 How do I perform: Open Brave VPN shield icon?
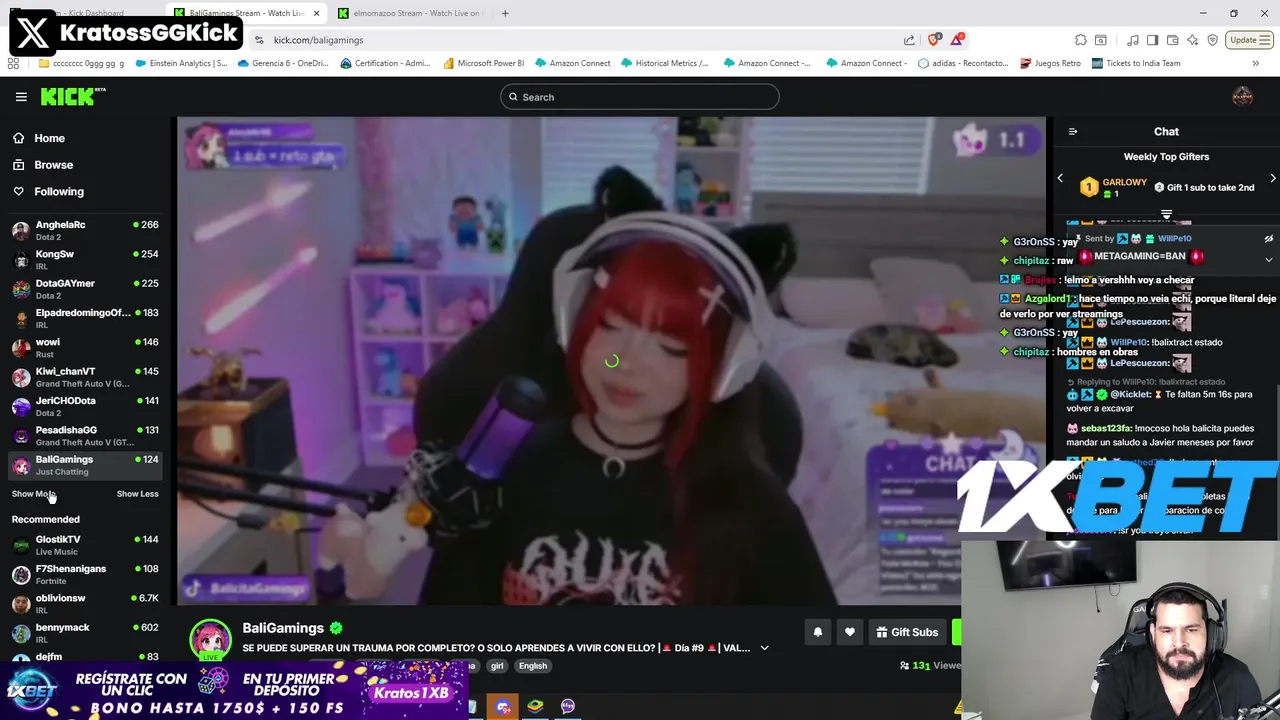1212,40
